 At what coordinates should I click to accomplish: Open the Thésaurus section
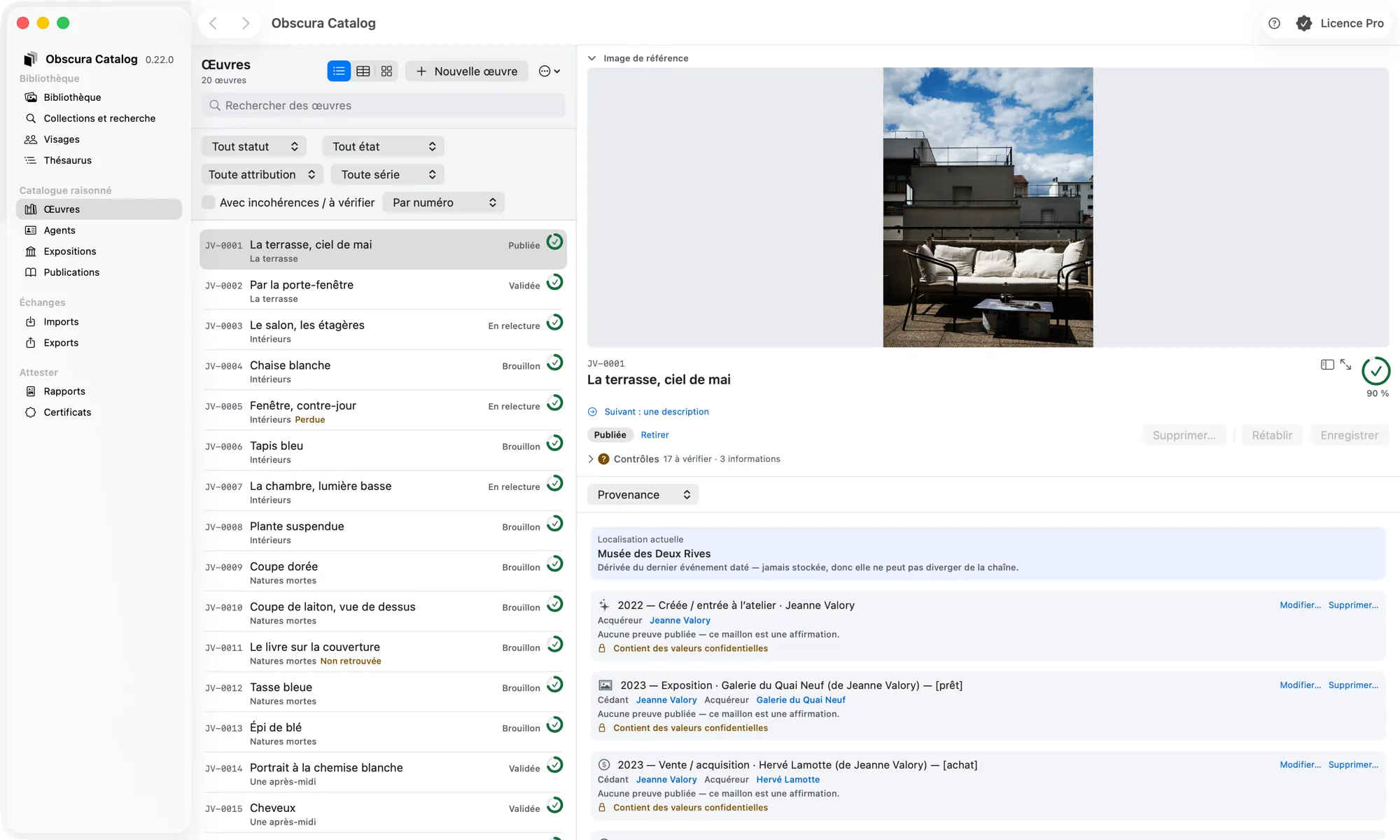point(67,160)
